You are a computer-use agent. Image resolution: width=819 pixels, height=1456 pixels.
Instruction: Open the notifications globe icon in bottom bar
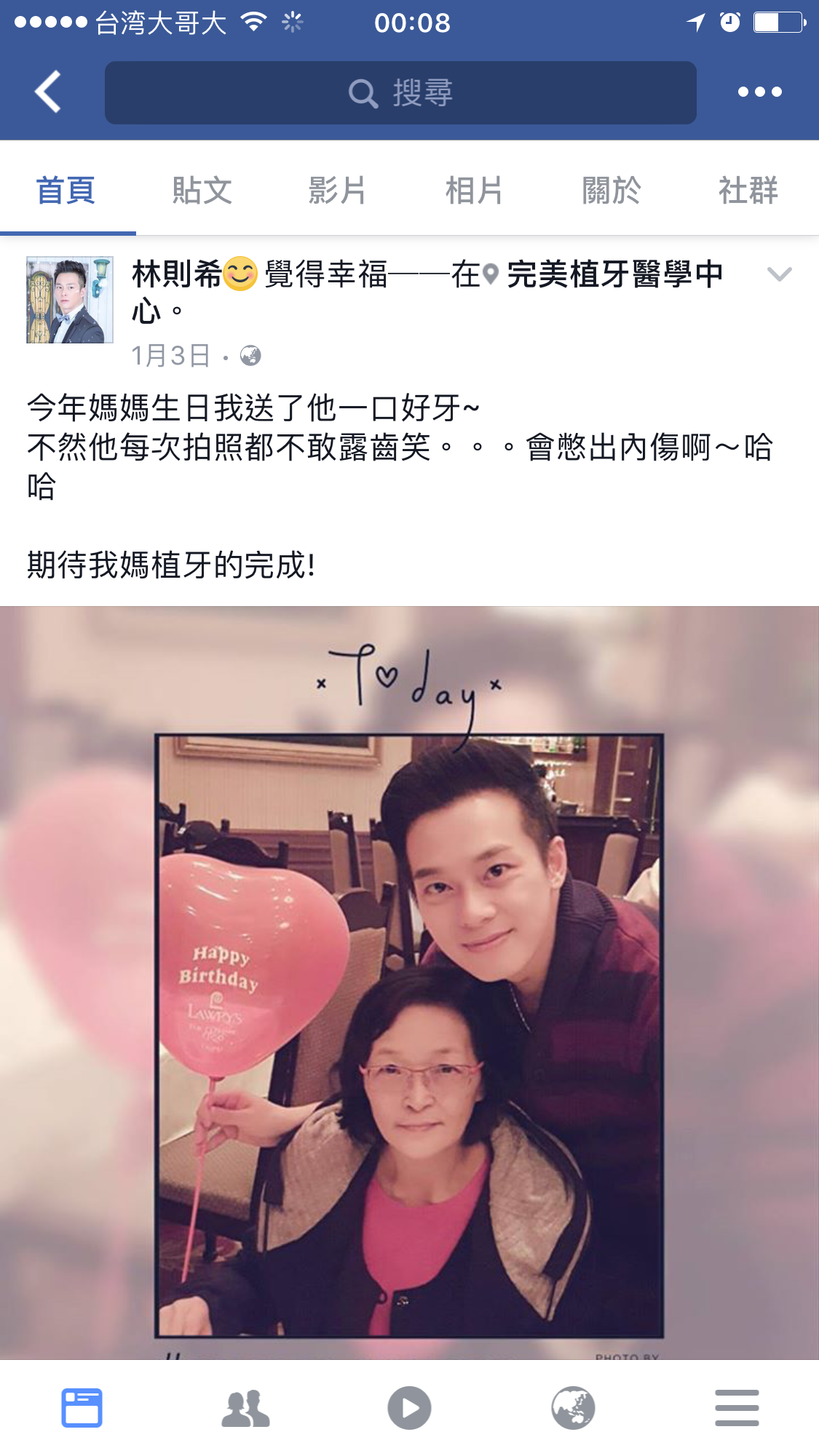(573, 1408)
